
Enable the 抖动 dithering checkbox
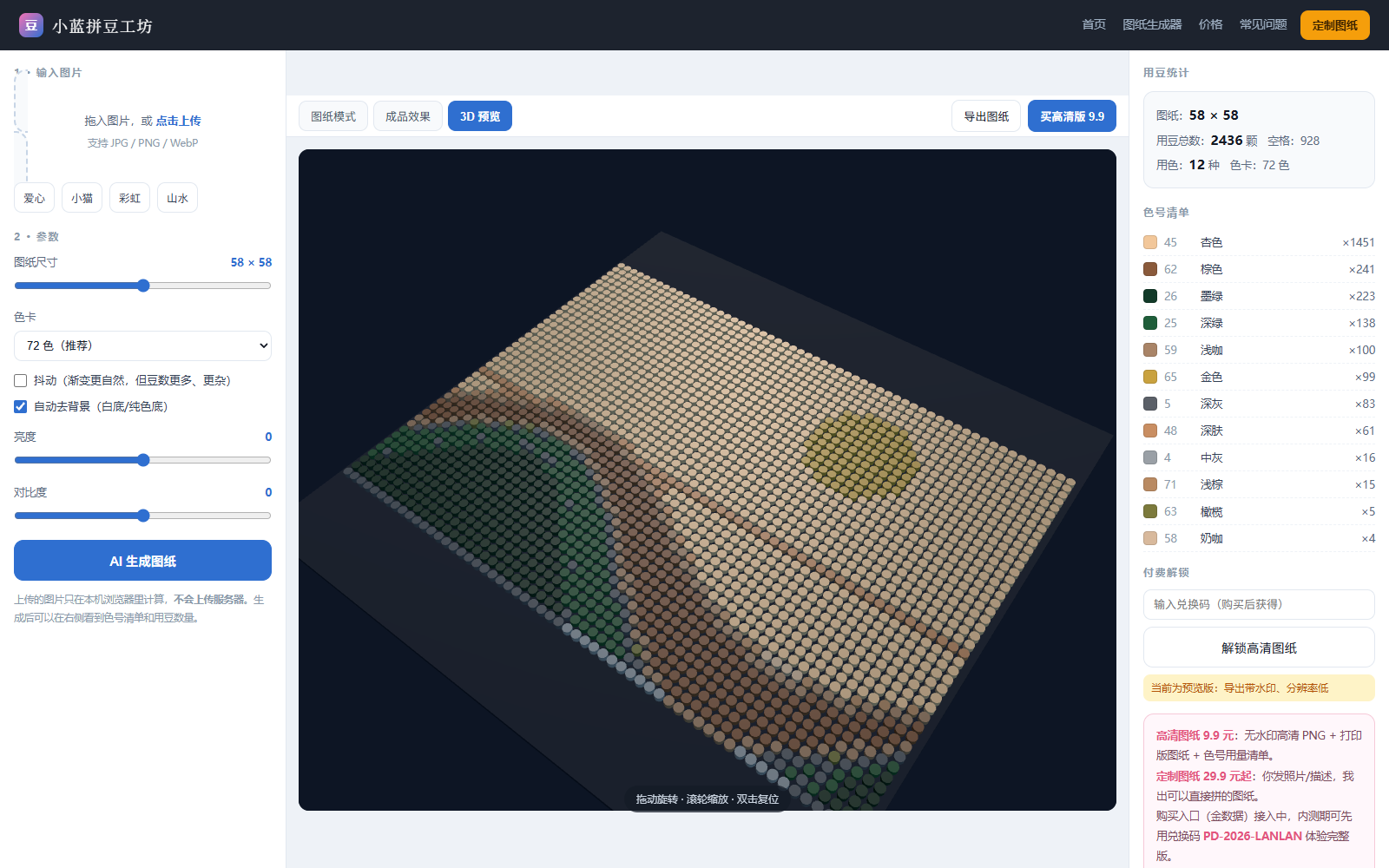coord(20,380)
